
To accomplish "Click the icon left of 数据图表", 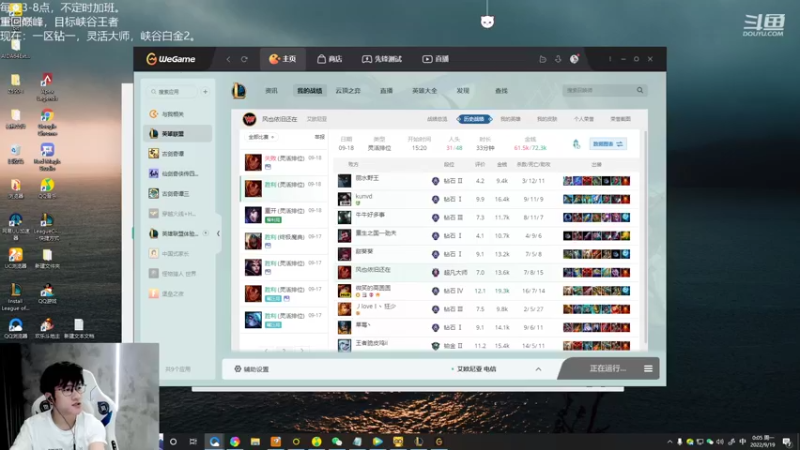I will (x=577, y=144).
